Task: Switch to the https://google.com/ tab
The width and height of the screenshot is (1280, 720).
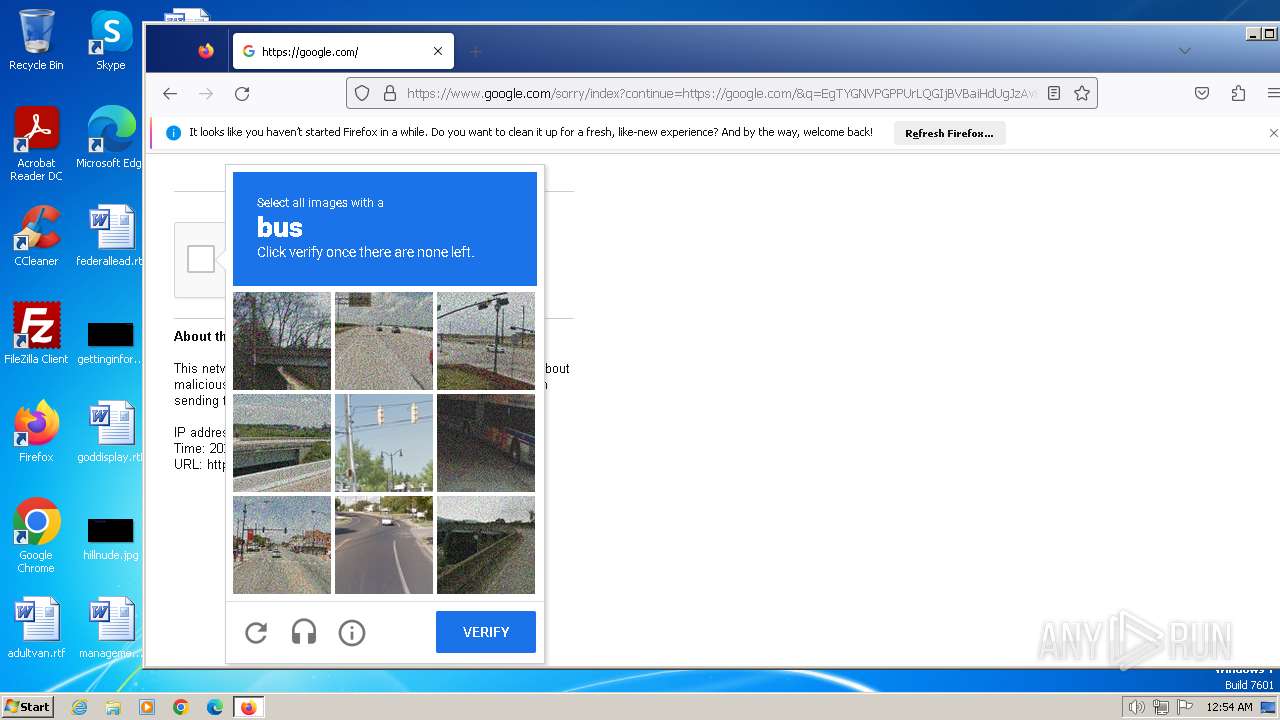Action: click(x=343, y=51)
